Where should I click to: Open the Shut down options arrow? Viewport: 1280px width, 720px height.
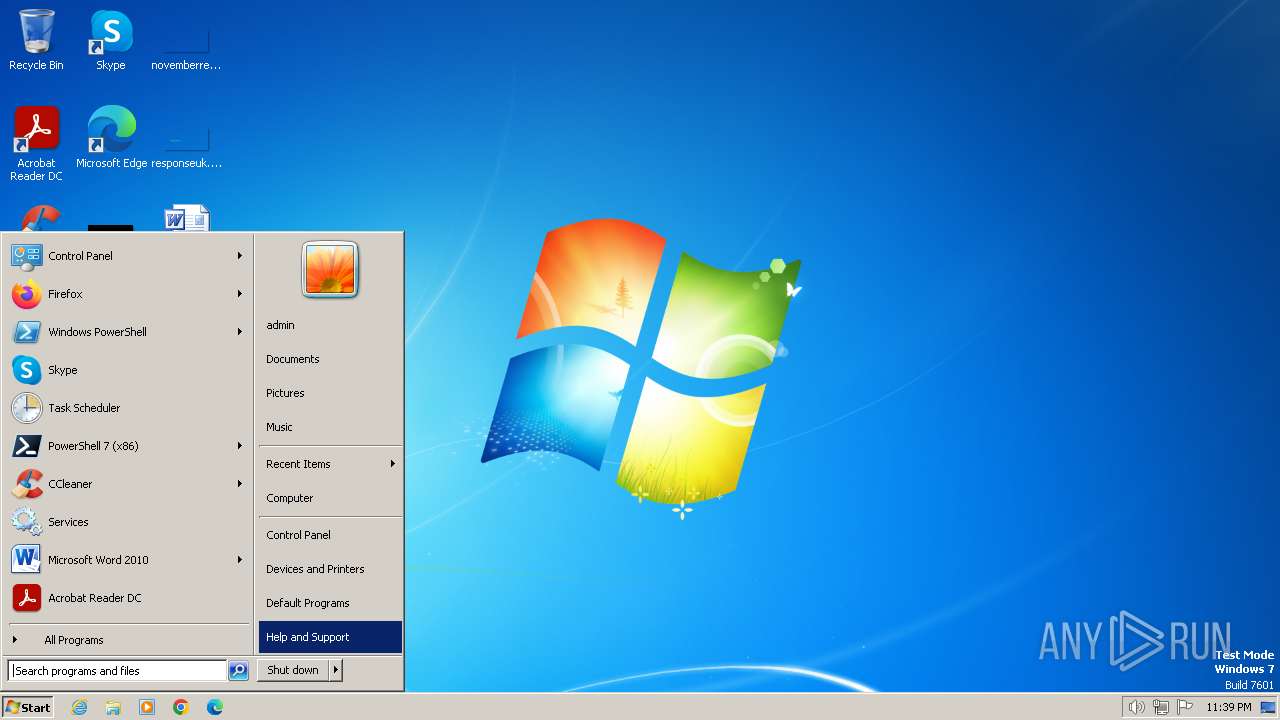336,671
